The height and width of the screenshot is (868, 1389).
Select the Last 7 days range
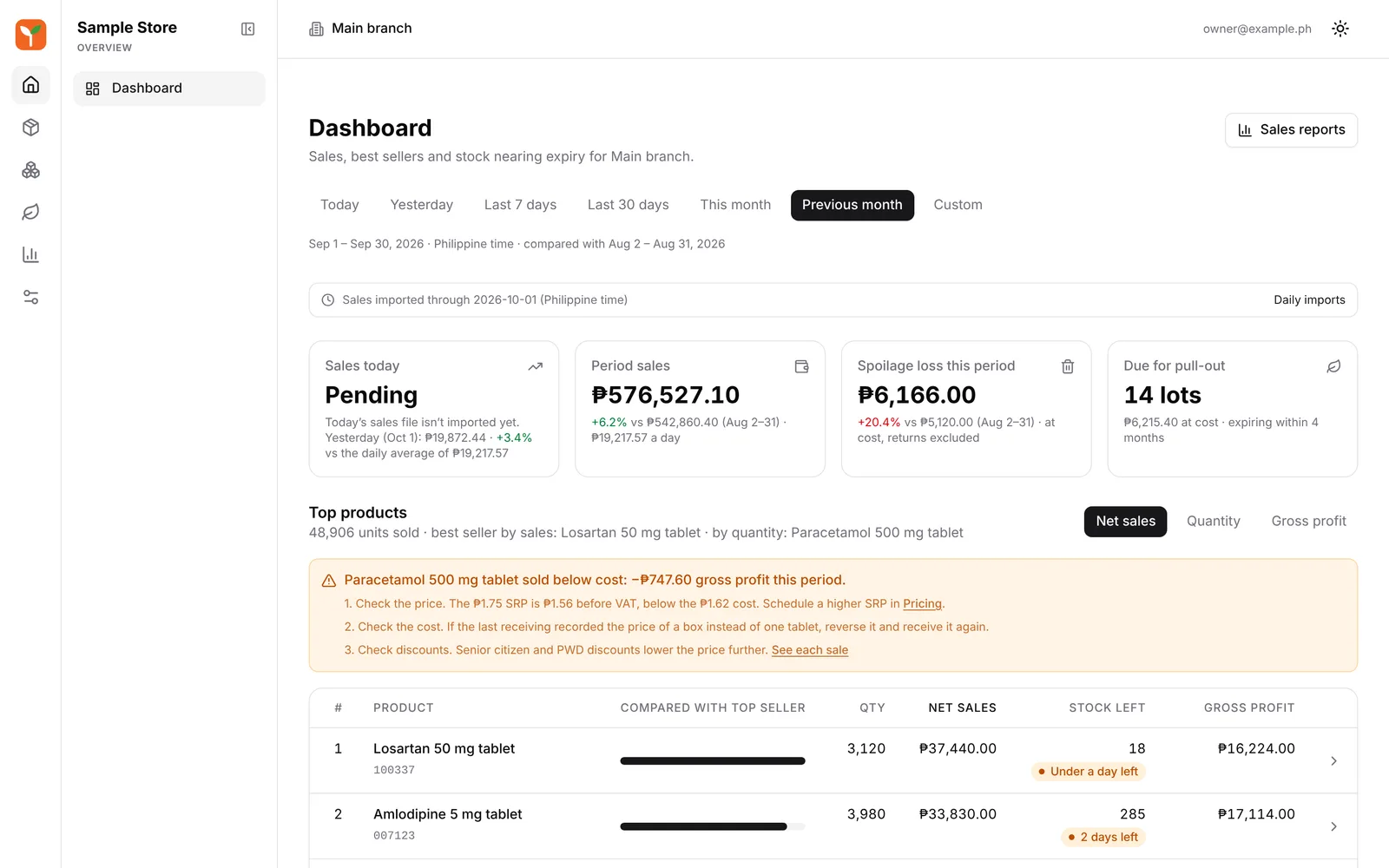[x=520, y=205]
